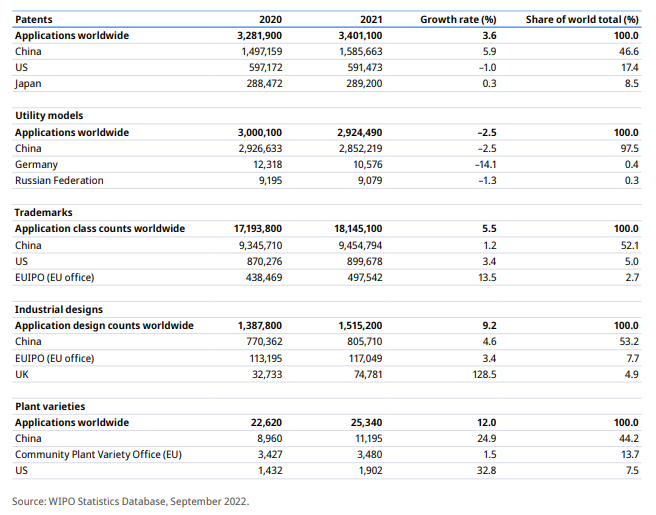
Task: Select the 2021 column header
Action: point(371,19)
